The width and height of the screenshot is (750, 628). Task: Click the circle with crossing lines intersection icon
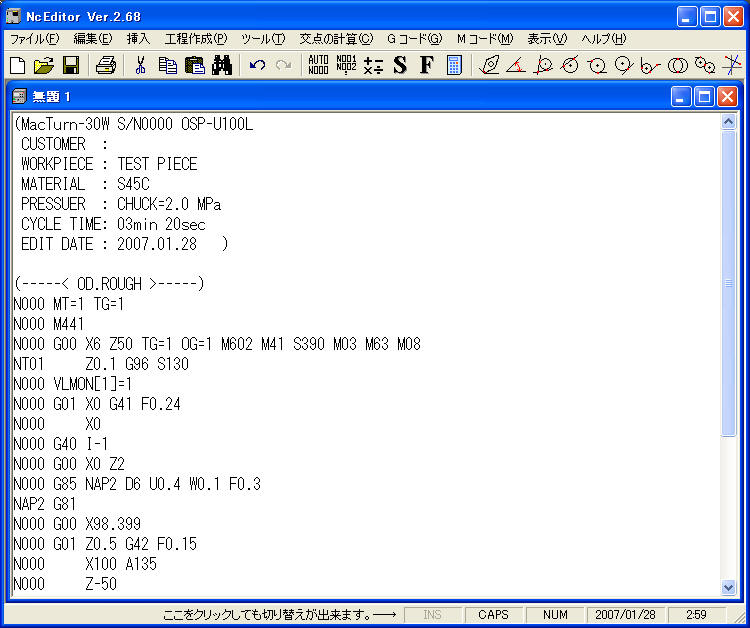coord(543,65)
